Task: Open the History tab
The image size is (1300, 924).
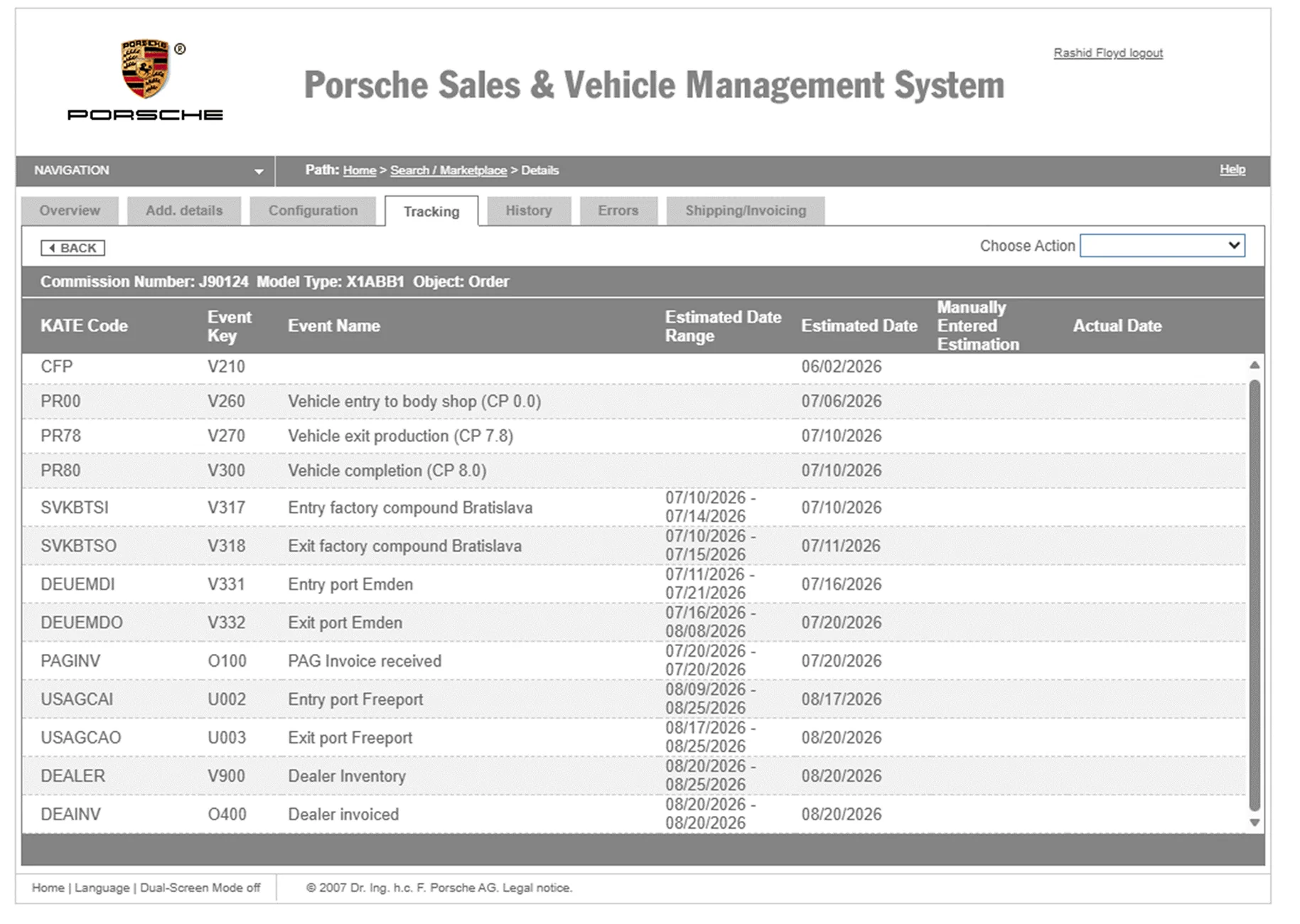Action: click(529, 210)
